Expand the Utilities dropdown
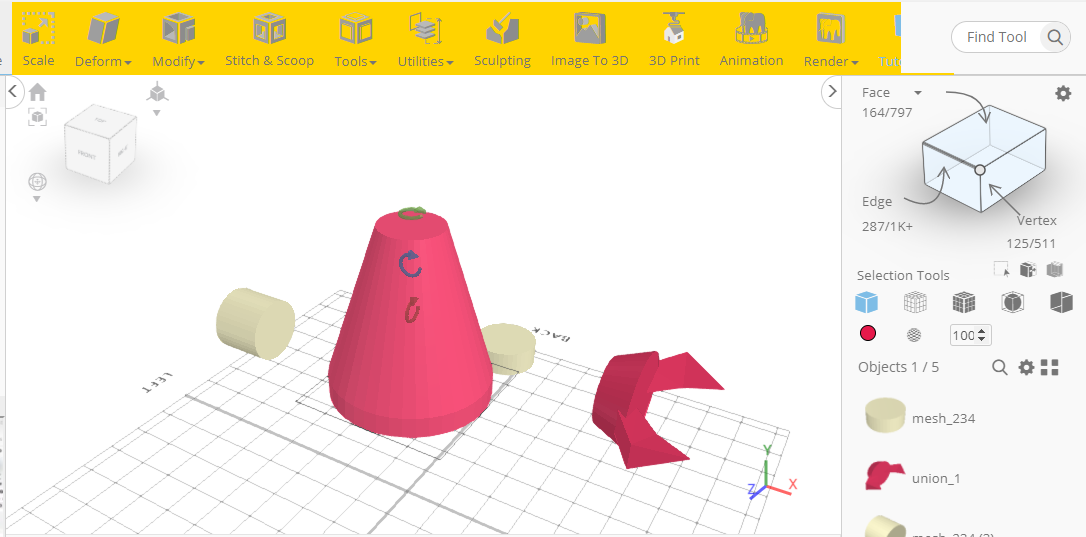The image size is (1086, 537). [x=425, y=40]
